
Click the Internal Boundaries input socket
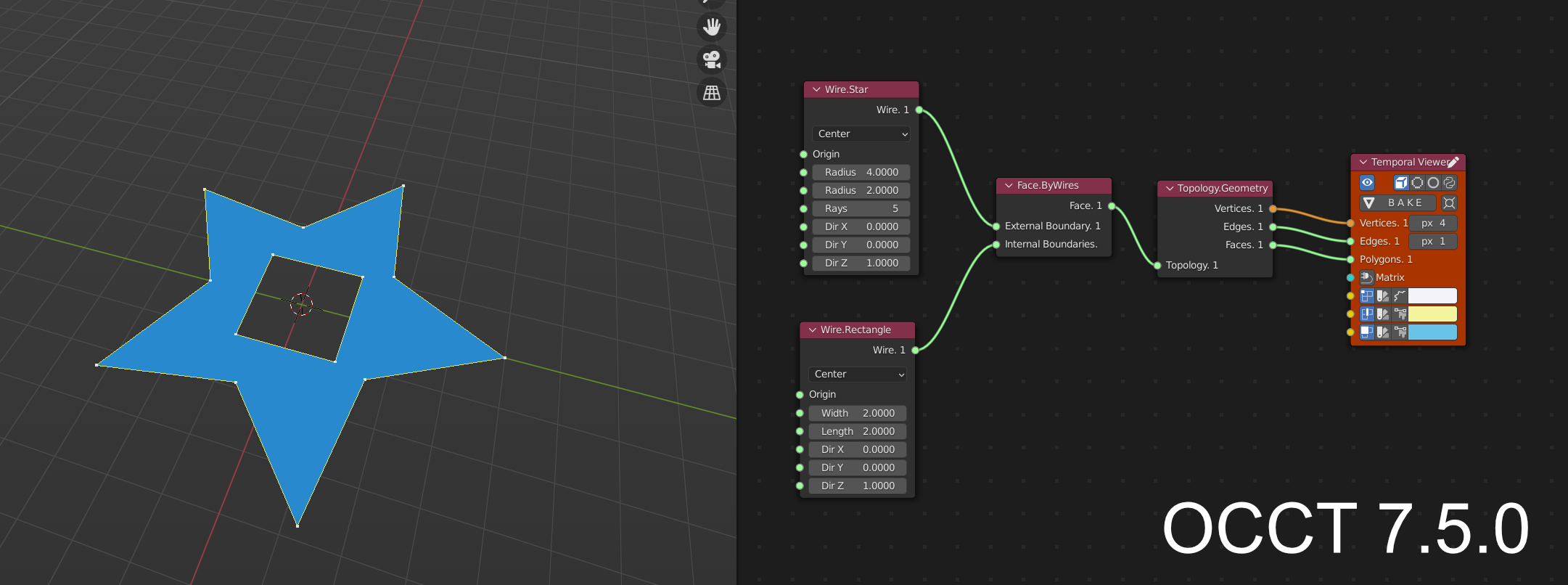click(x=997, y=245)
